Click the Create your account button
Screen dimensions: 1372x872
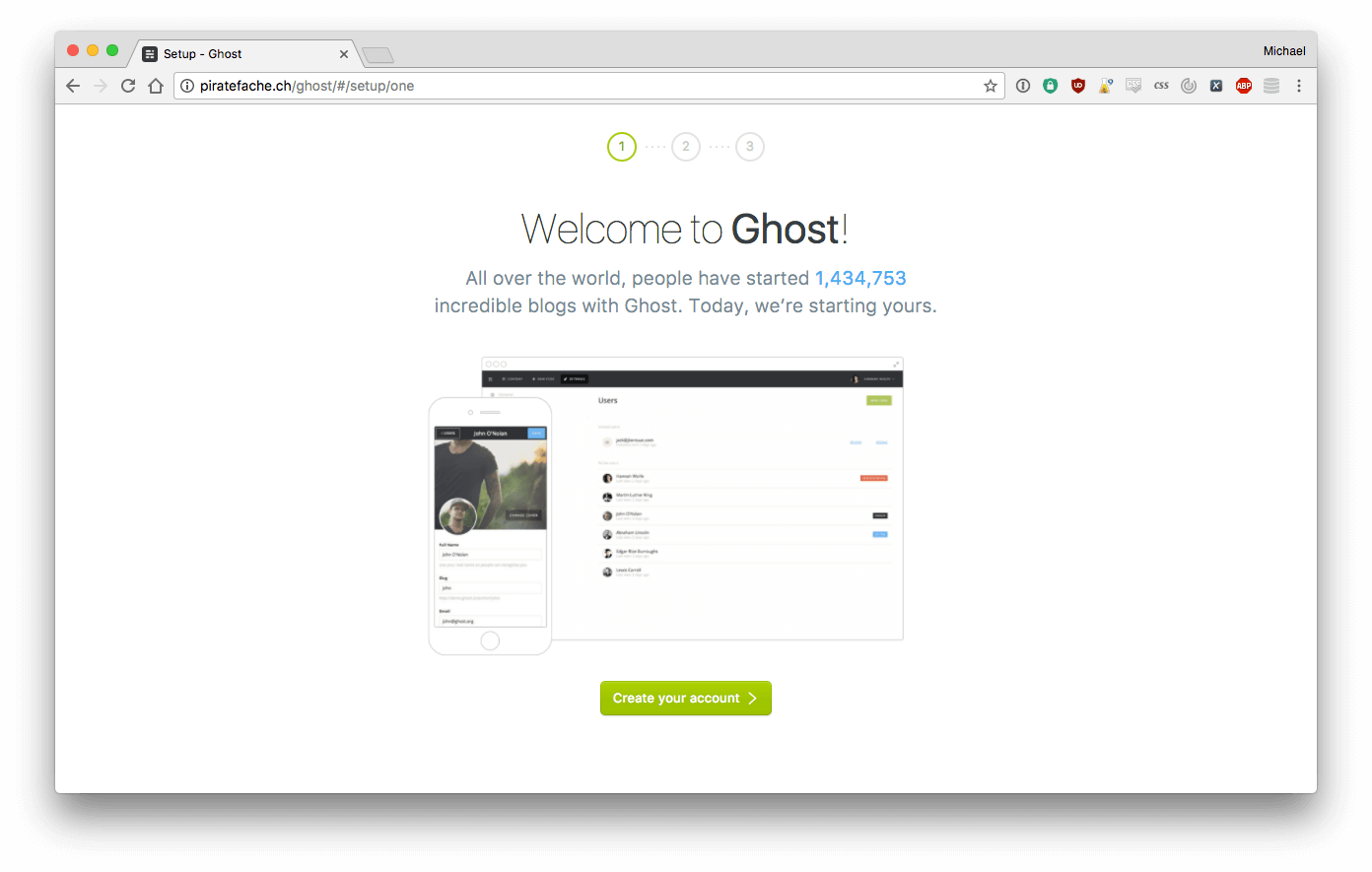686,698
